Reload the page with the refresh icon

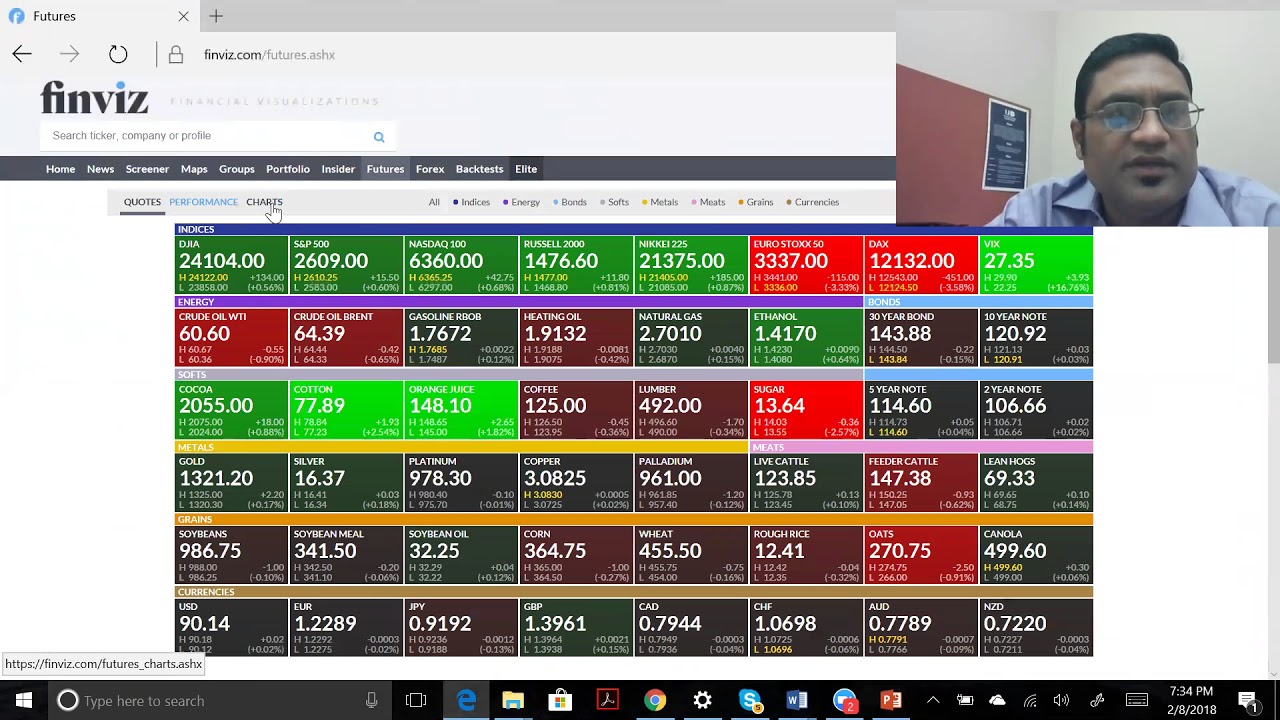tap(118, 55)
